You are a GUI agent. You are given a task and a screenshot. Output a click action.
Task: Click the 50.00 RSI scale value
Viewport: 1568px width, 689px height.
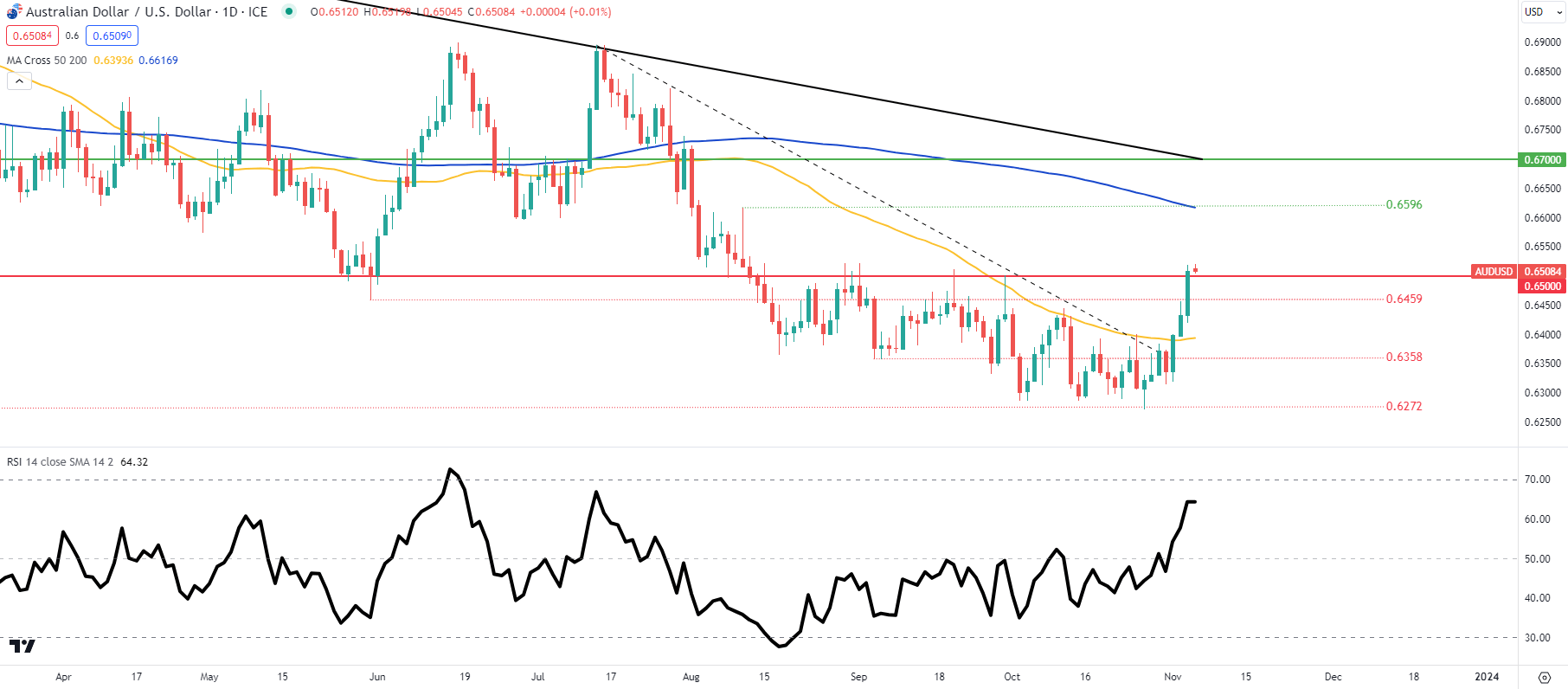click(x=1538, y=559)
